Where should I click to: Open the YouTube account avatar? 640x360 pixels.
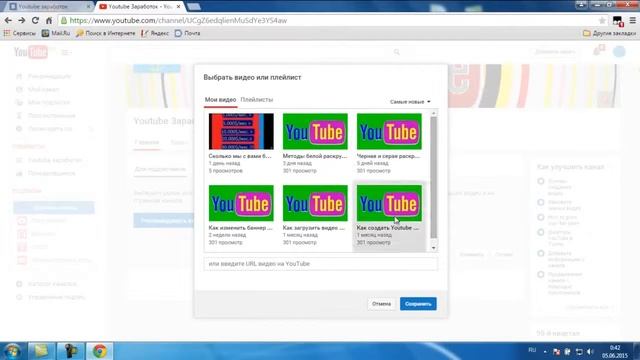(619, 51)
